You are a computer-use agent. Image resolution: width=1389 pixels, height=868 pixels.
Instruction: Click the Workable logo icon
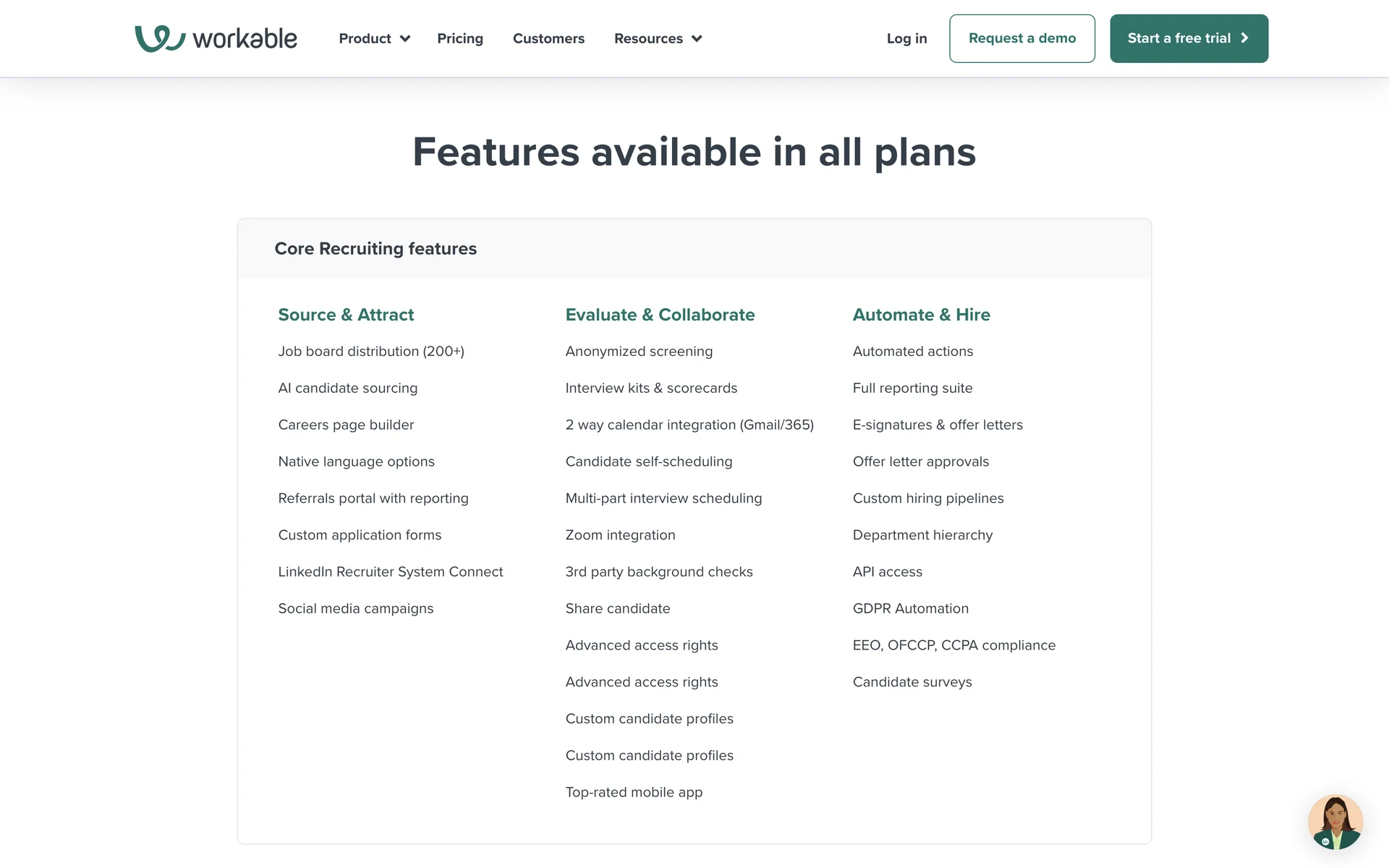coord(160,38)
